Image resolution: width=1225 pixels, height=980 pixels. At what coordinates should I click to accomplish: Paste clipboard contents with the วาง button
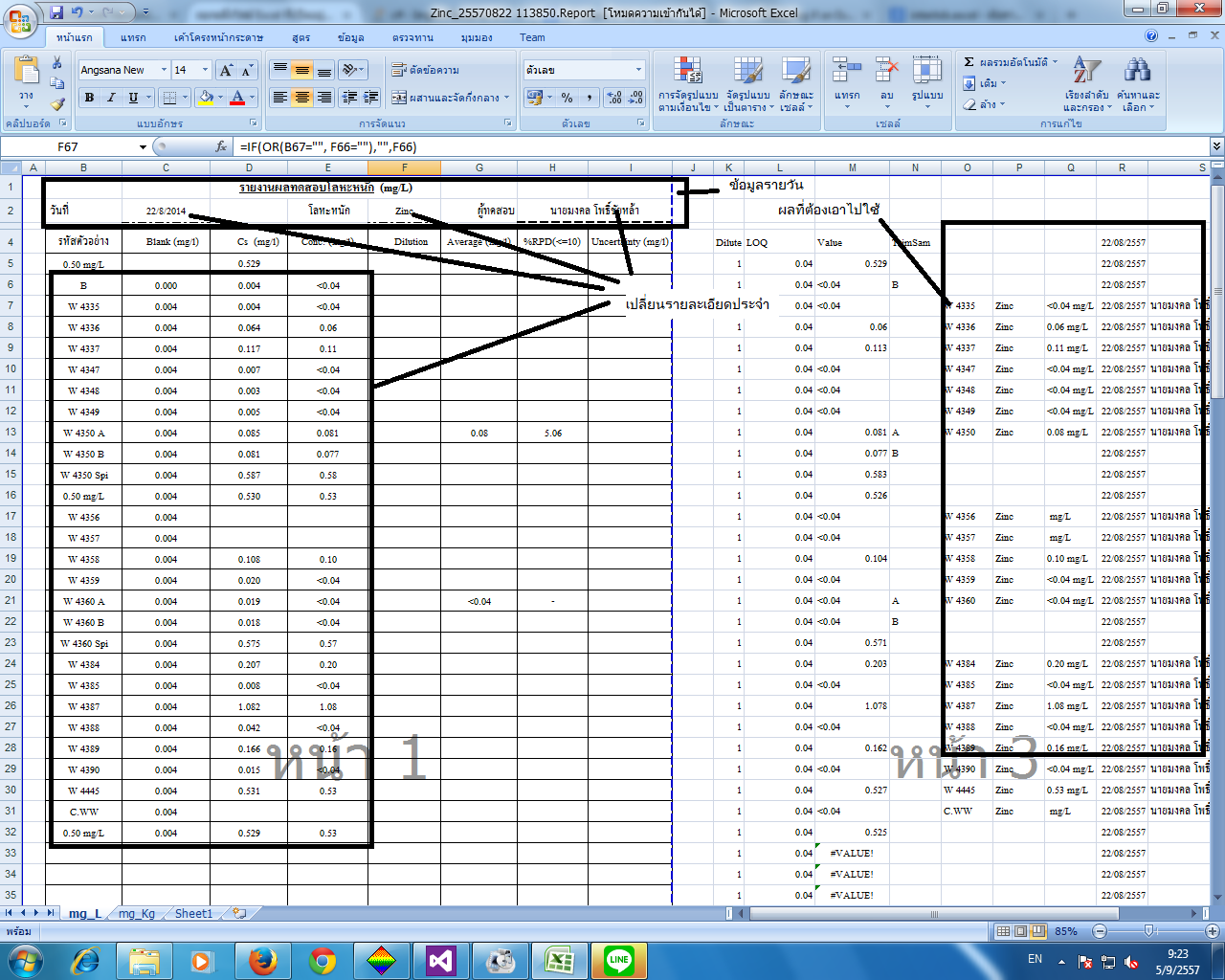point(26,82)
